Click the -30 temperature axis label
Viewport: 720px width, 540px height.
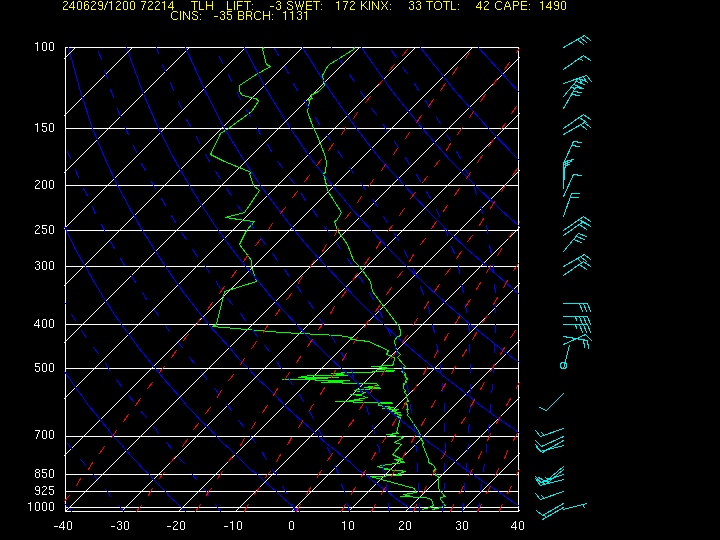point(120,526)
